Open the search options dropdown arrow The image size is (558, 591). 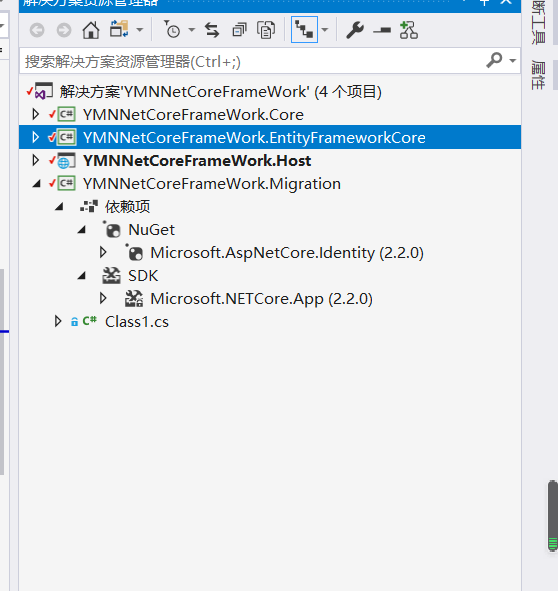(512, 60)
